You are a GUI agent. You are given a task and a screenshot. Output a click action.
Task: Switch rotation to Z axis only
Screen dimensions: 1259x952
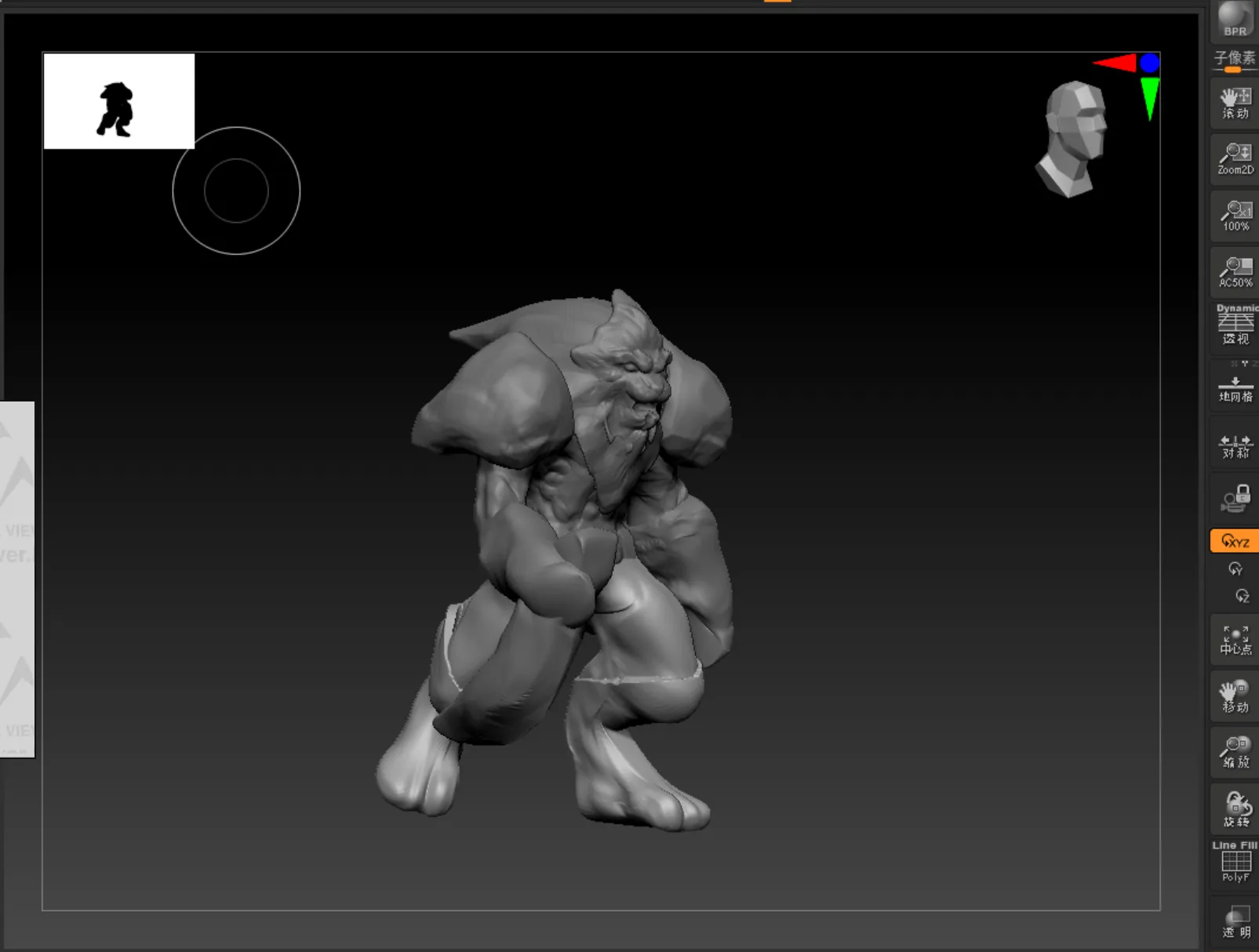tap(1242, 596)
